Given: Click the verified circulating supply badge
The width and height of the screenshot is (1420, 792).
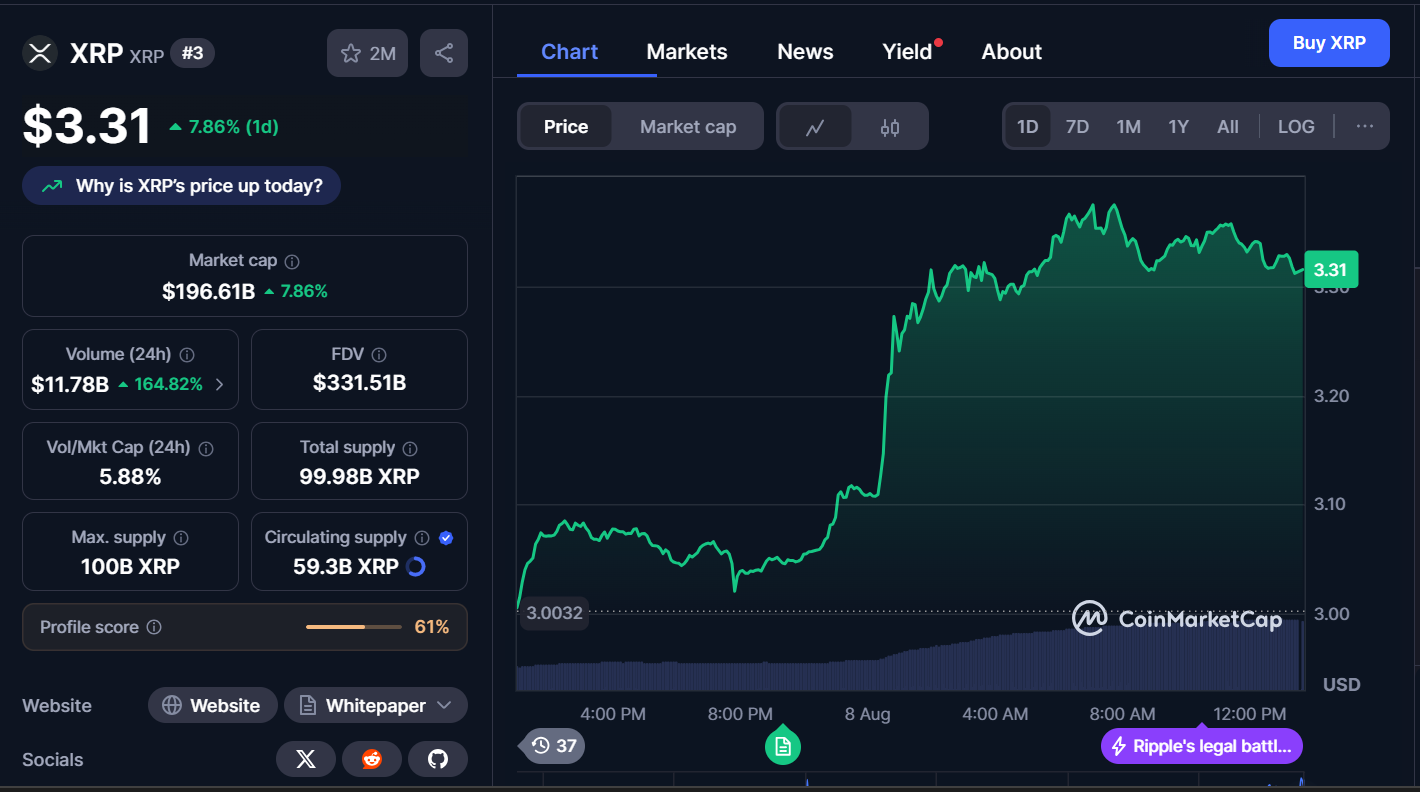Looking at the screenshot, I should coord(446,538).
